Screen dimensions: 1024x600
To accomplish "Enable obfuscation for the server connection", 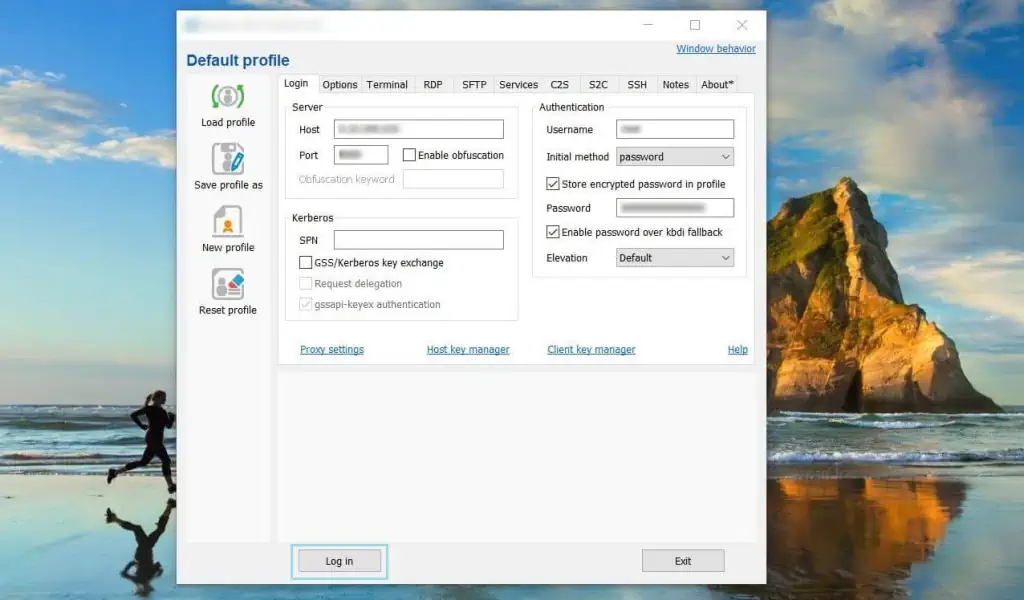I will [409, 154].
